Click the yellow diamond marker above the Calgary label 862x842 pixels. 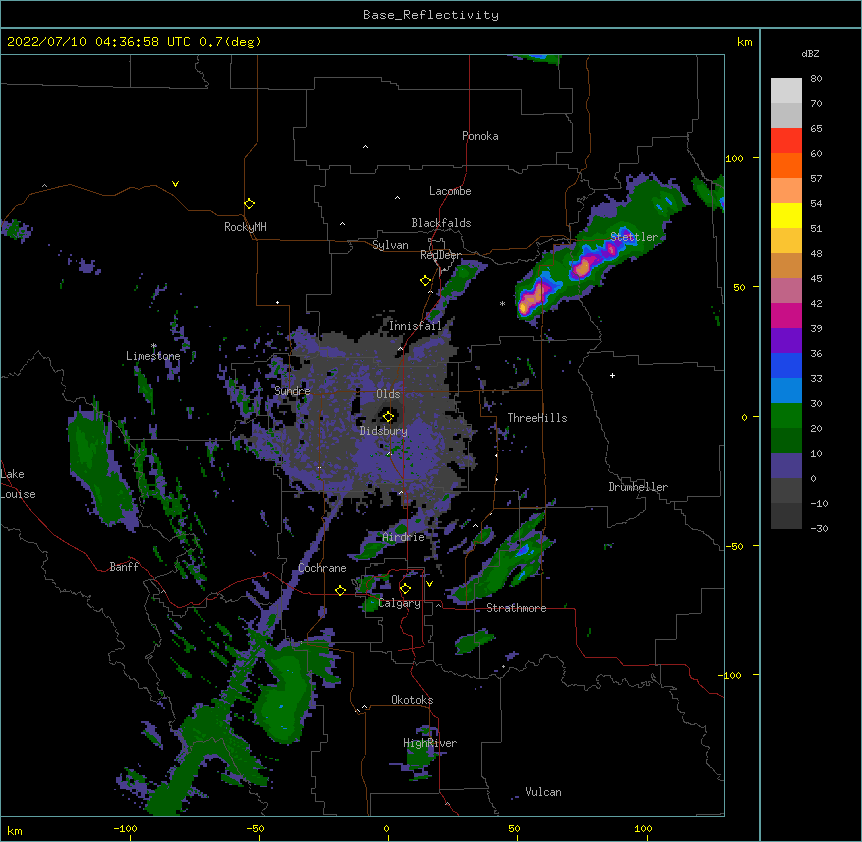coord(405,589)
